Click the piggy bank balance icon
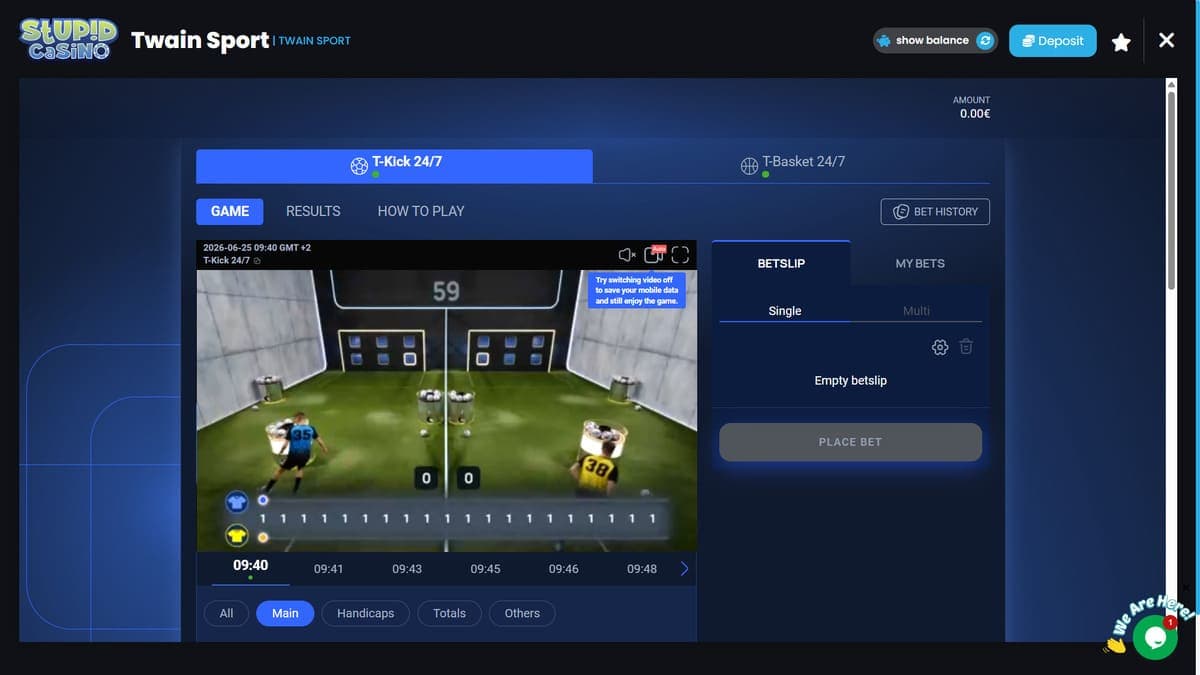1200x675 pixels. point(884,41)
